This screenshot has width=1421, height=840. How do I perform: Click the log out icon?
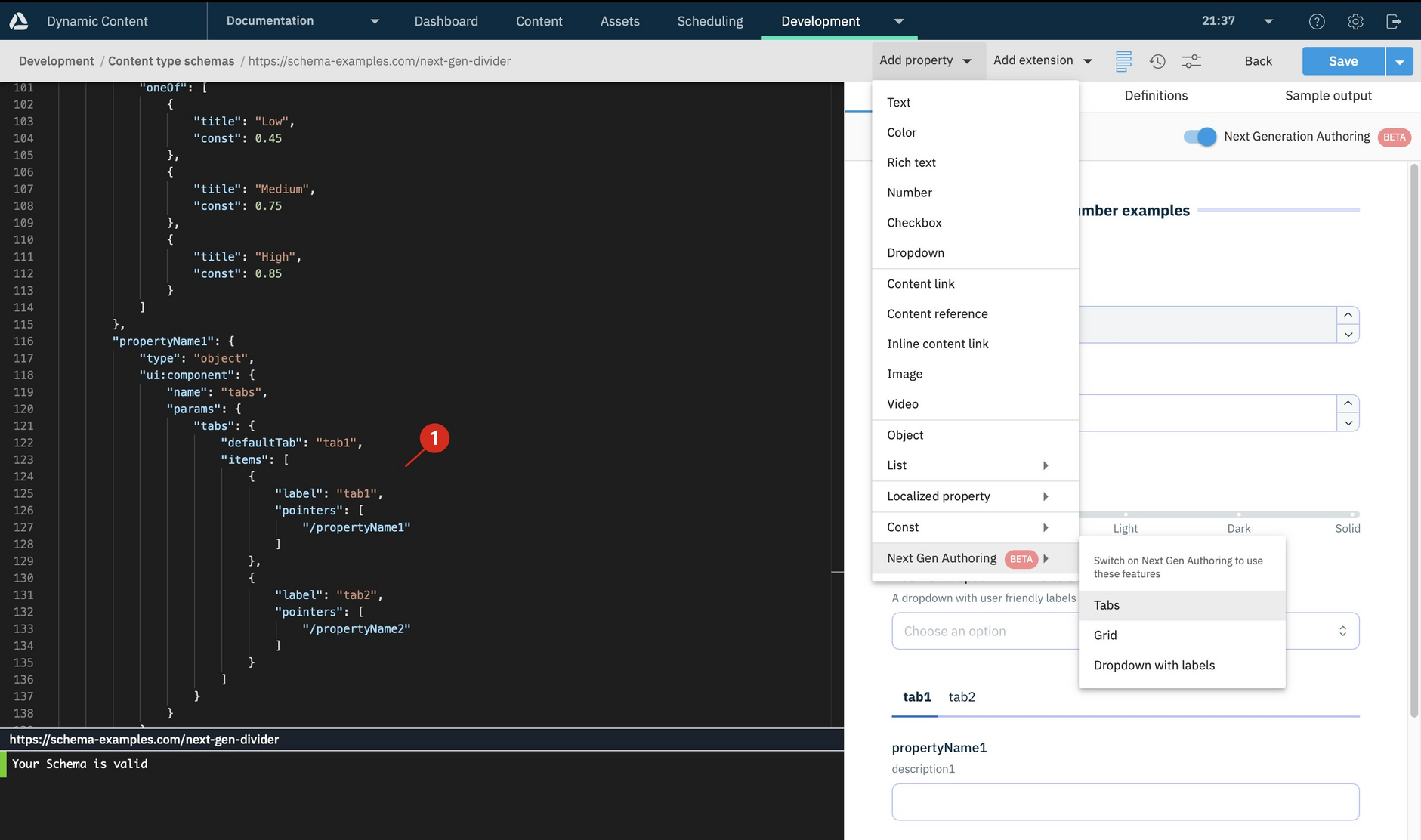(x=1394, y=21)
